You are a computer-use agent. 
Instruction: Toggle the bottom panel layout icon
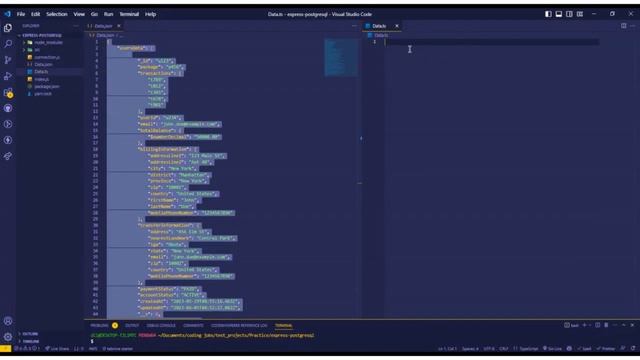[559, 14]
